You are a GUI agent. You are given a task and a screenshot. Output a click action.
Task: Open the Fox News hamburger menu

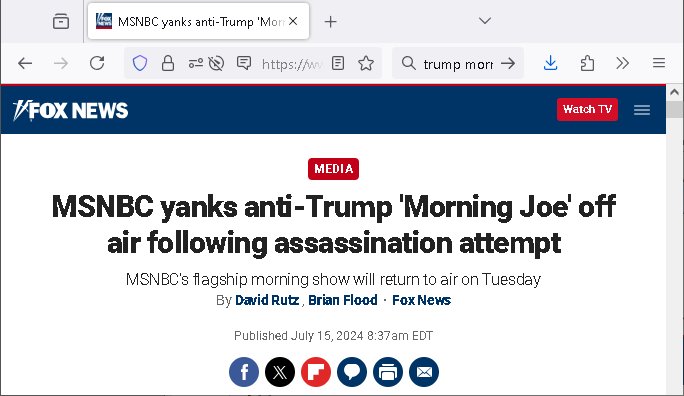642,110
